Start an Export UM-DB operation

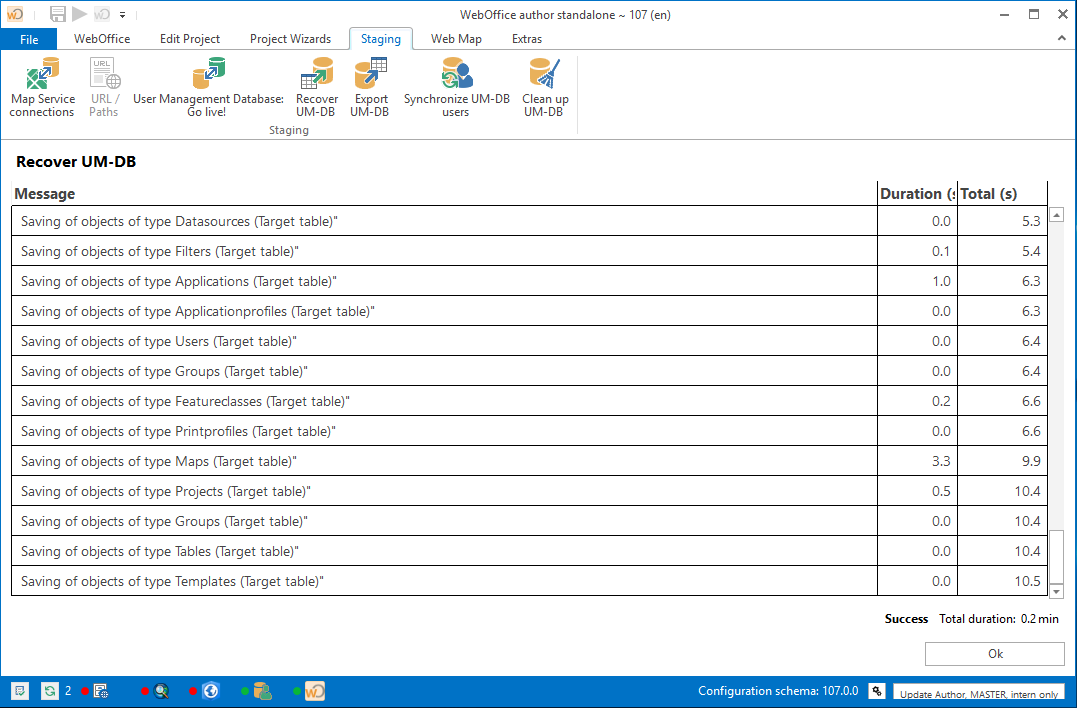370,85
